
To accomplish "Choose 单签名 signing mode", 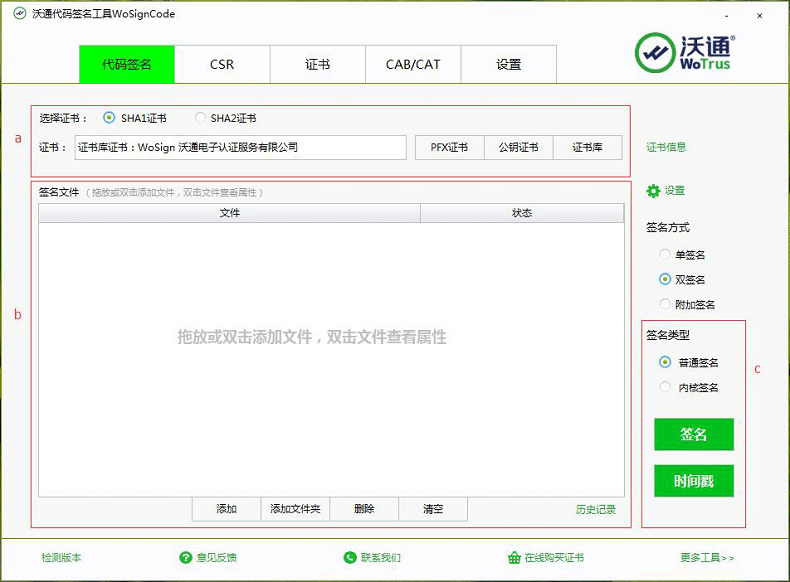I will [x=665, y=255].
